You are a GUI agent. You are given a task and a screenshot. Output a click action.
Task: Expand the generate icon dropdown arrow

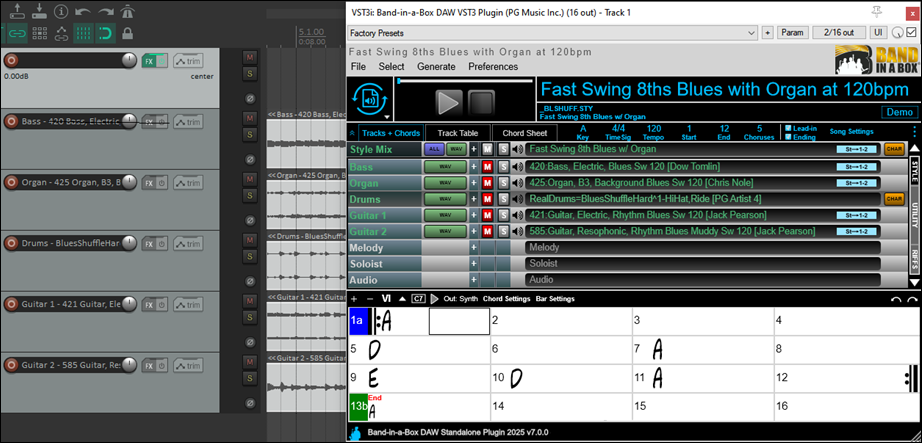pyautogui.click(x=386, y=116)
